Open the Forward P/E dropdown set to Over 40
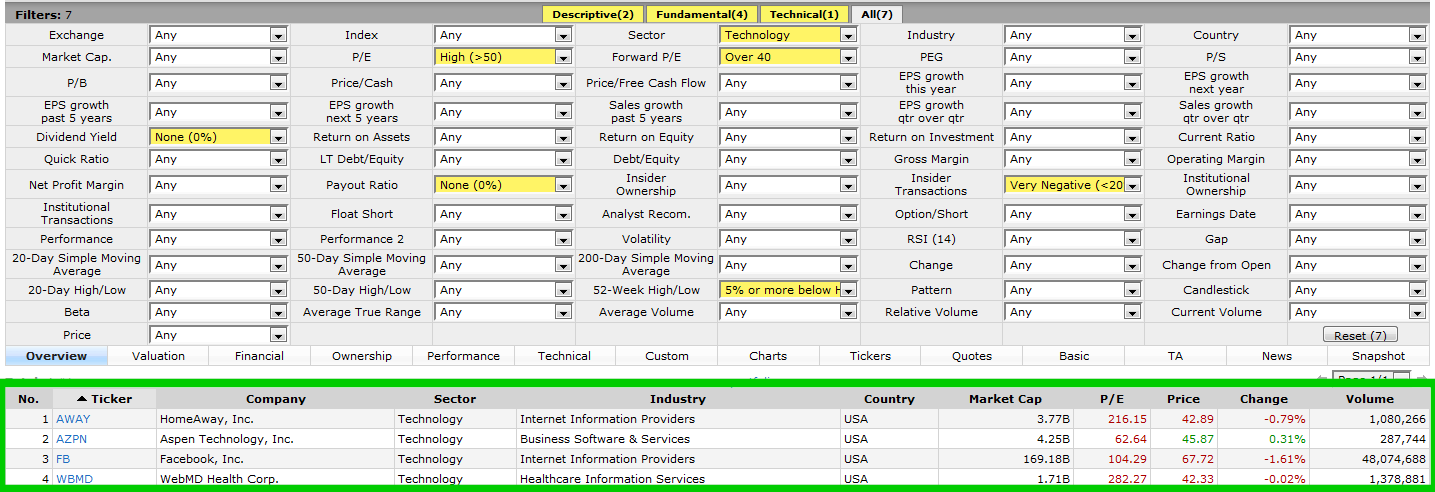The height and width of the screenshot is (492, 1435). 788,57
